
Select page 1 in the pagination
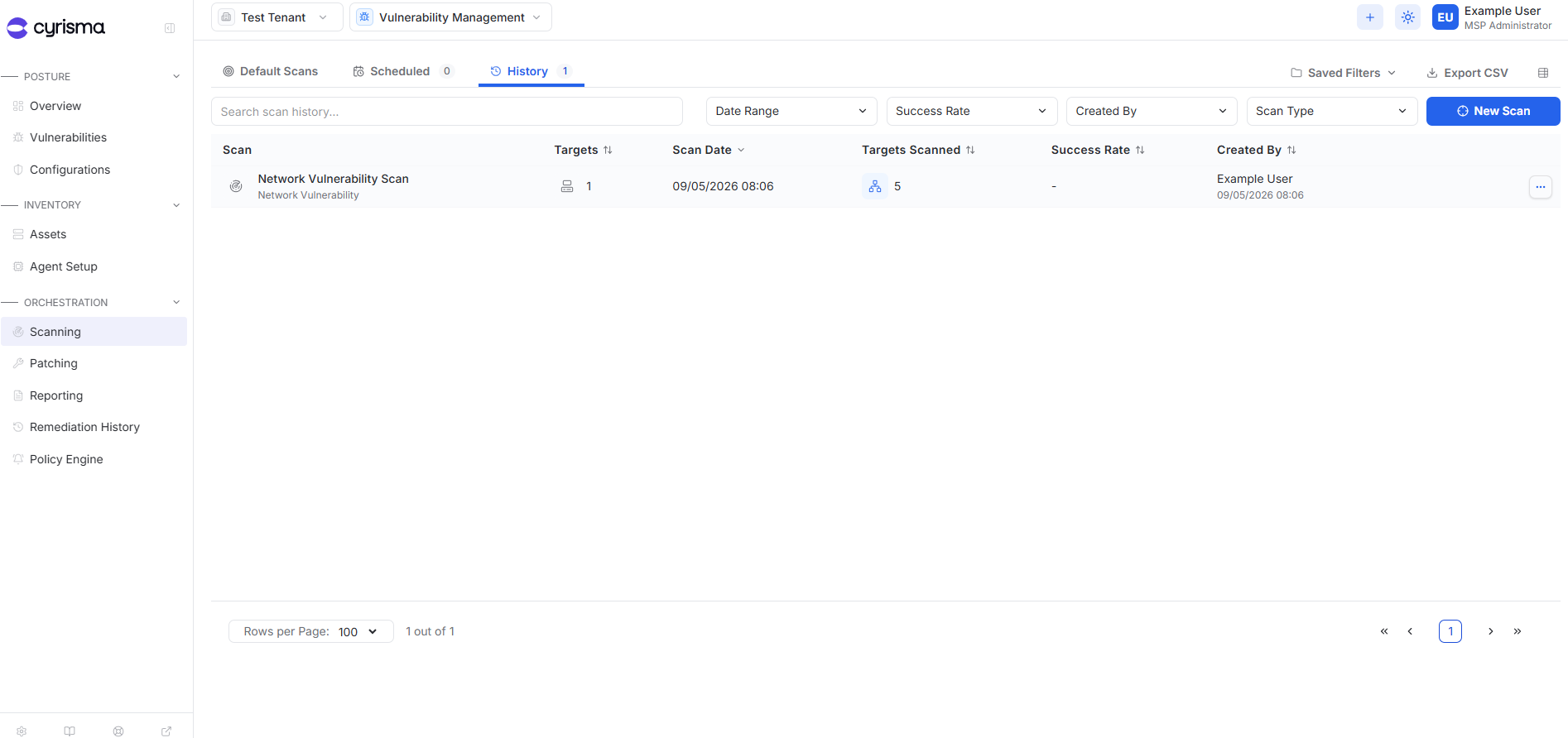pos(1450,631)
